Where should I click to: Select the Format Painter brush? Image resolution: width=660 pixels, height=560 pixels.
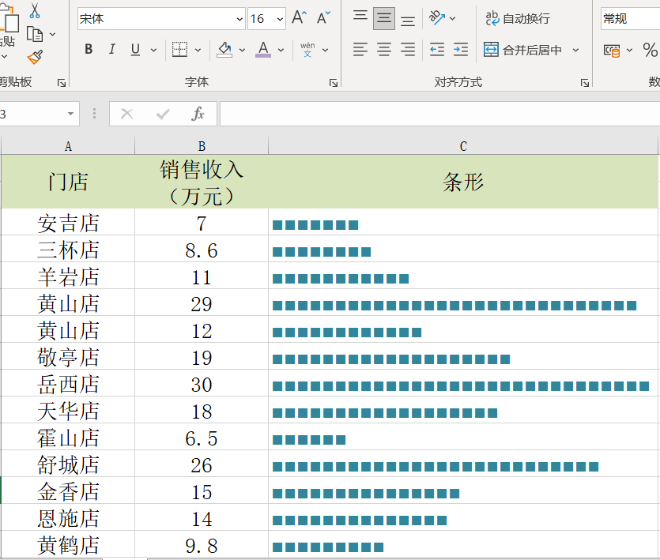click(x=35, y=57)
